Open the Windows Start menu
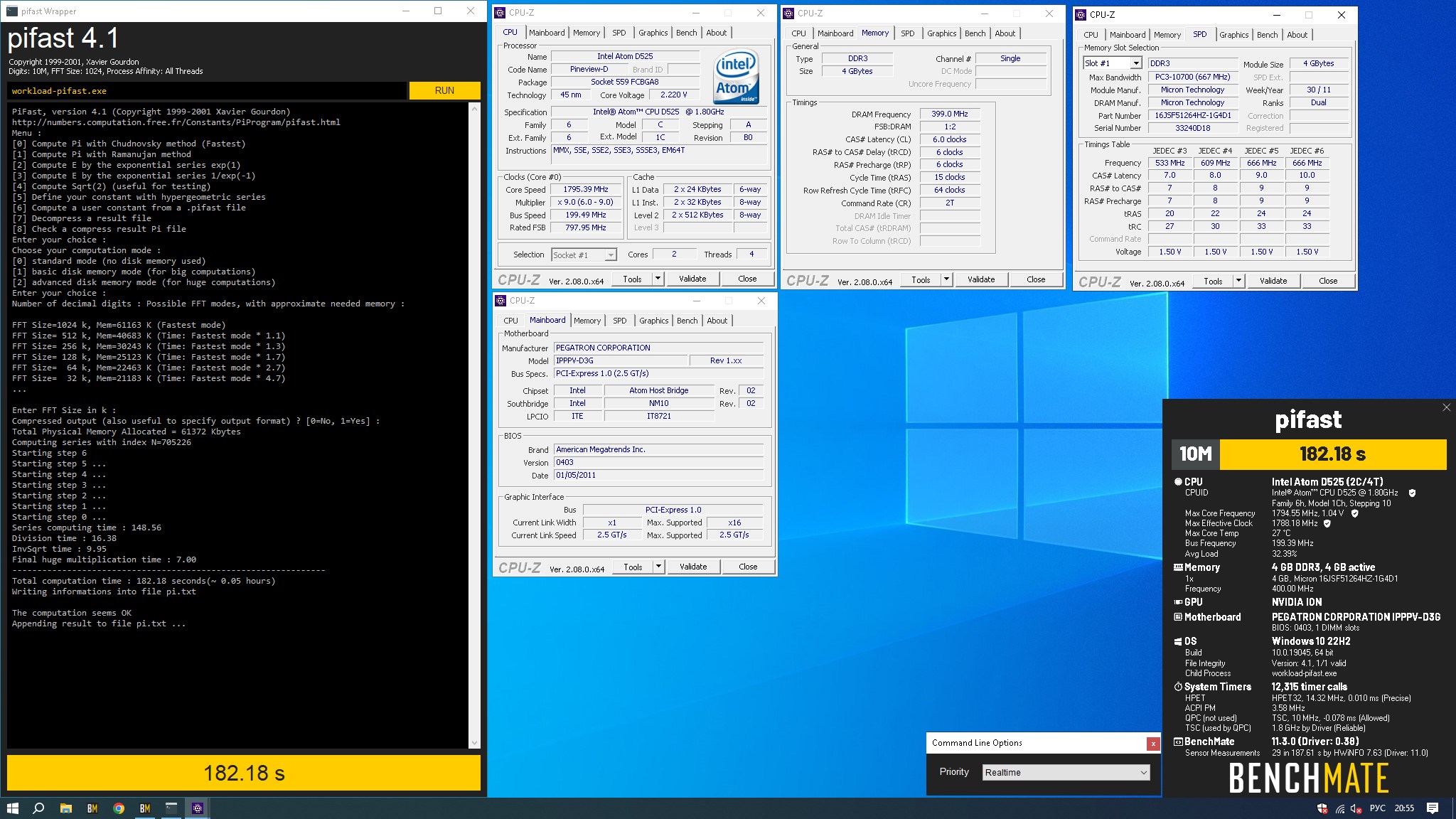 click(12, 808)
